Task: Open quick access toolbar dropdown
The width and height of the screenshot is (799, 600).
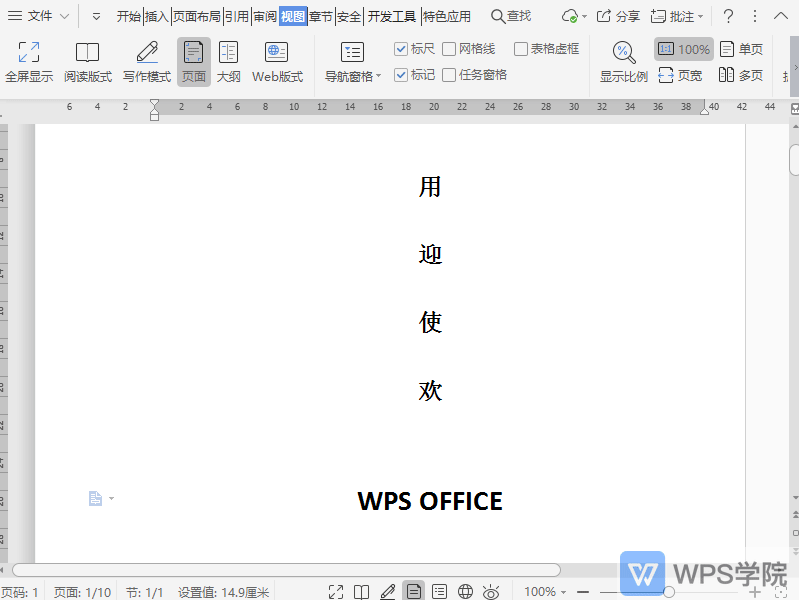Action: pos(96,17)
